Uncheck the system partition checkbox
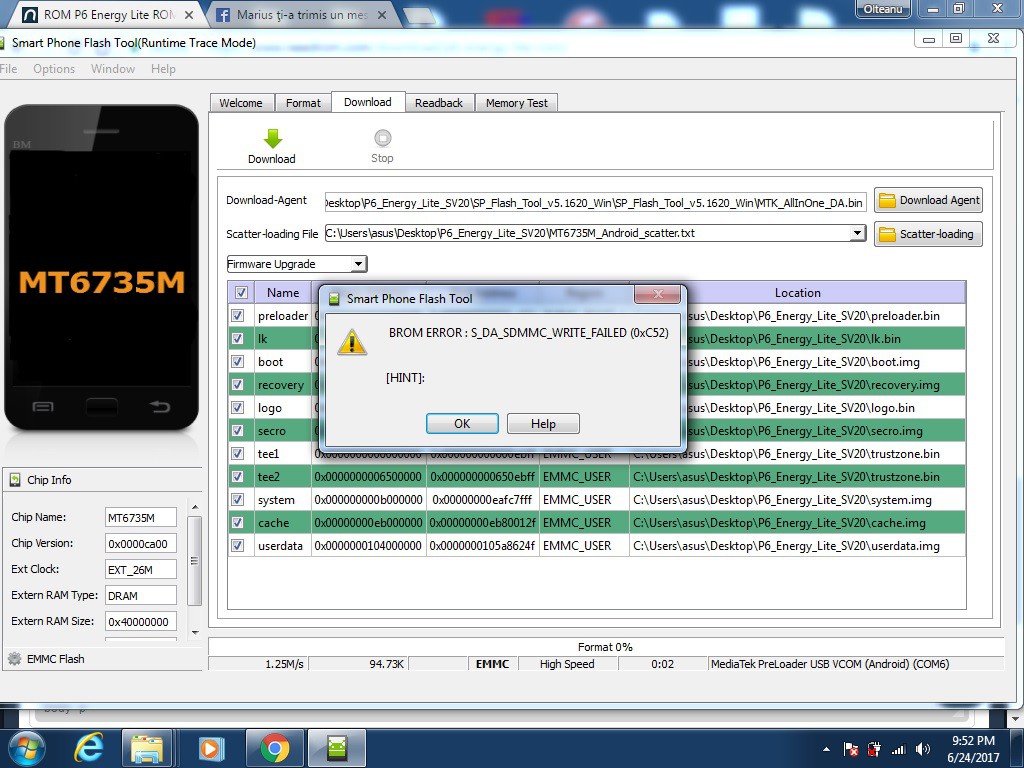 pos(238,500)
